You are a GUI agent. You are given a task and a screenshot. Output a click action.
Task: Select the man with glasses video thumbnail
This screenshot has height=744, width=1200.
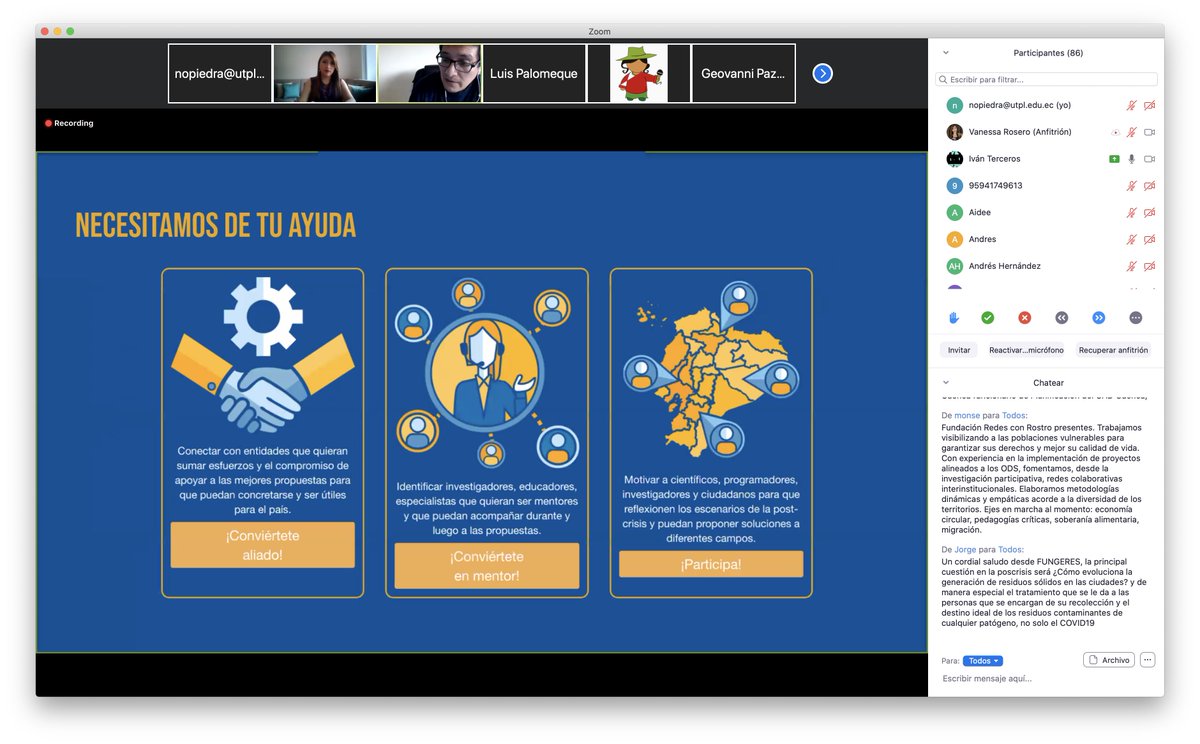coord(429,73)
